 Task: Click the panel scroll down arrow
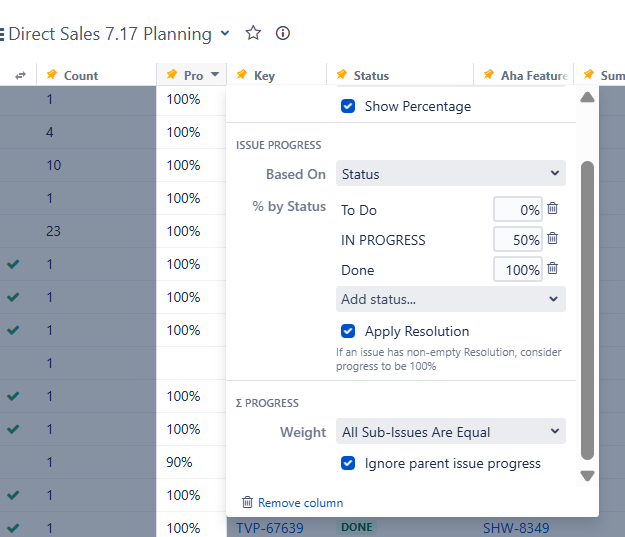[x=587, y=476]
